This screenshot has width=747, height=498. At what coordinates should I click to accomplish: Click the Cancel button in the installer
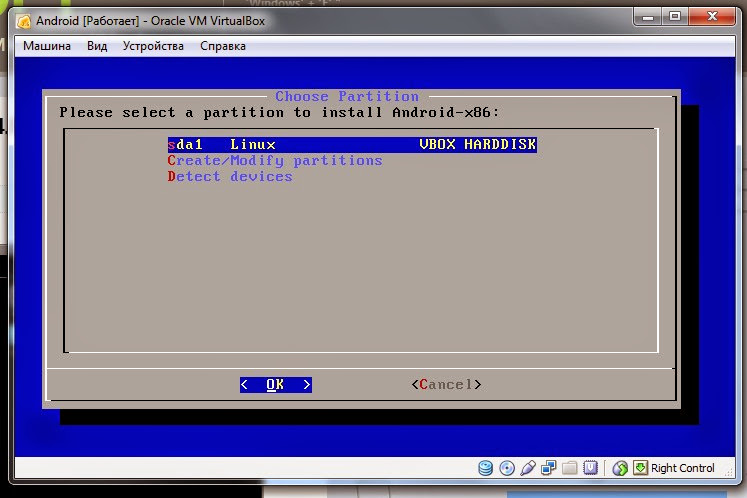[x=446, y=385]
